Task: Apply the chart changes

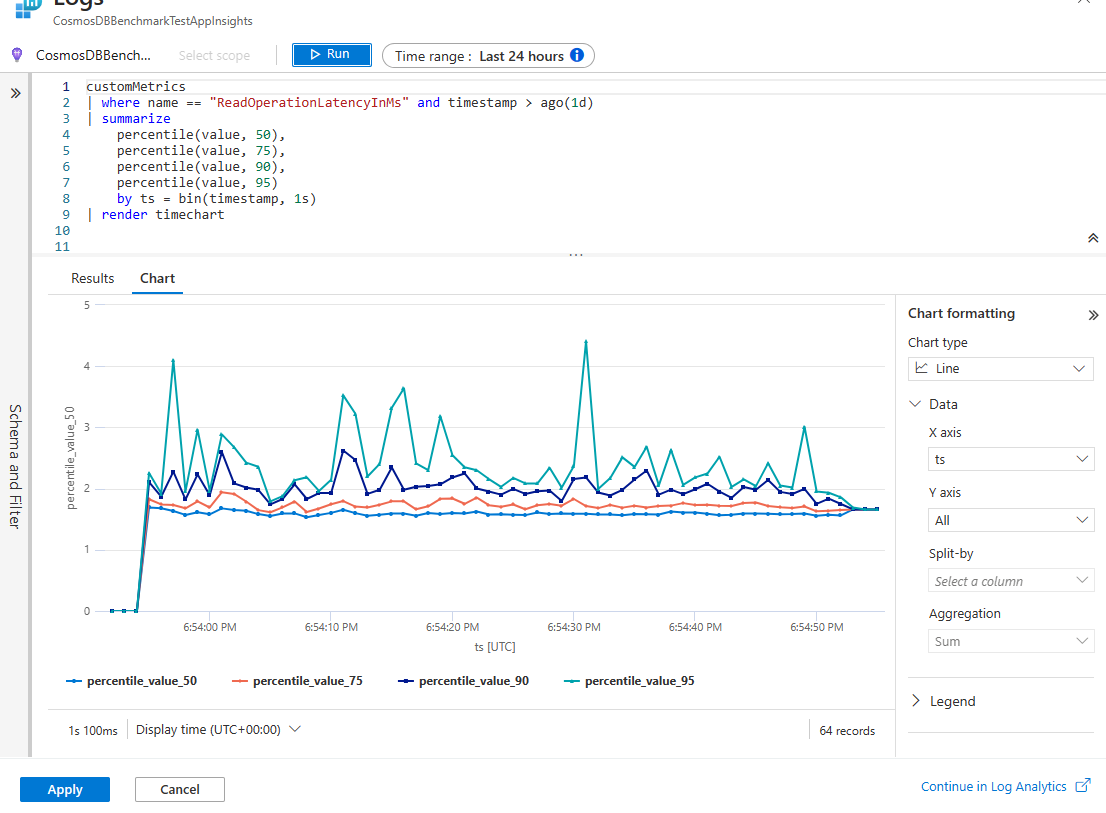Action: [65, 789]
